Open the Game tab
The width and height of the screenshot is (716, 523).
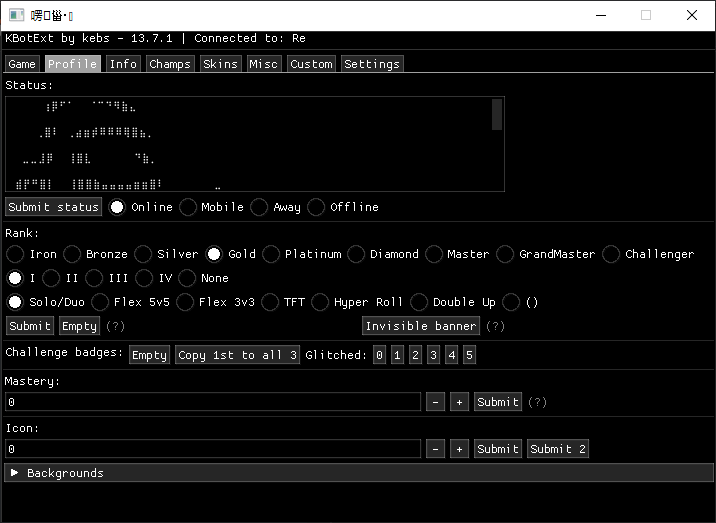[22, 64]
